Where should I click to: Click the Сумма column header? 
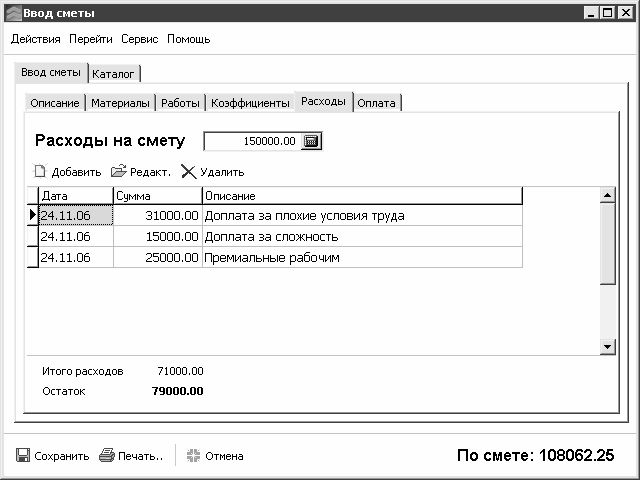(158, 196)
